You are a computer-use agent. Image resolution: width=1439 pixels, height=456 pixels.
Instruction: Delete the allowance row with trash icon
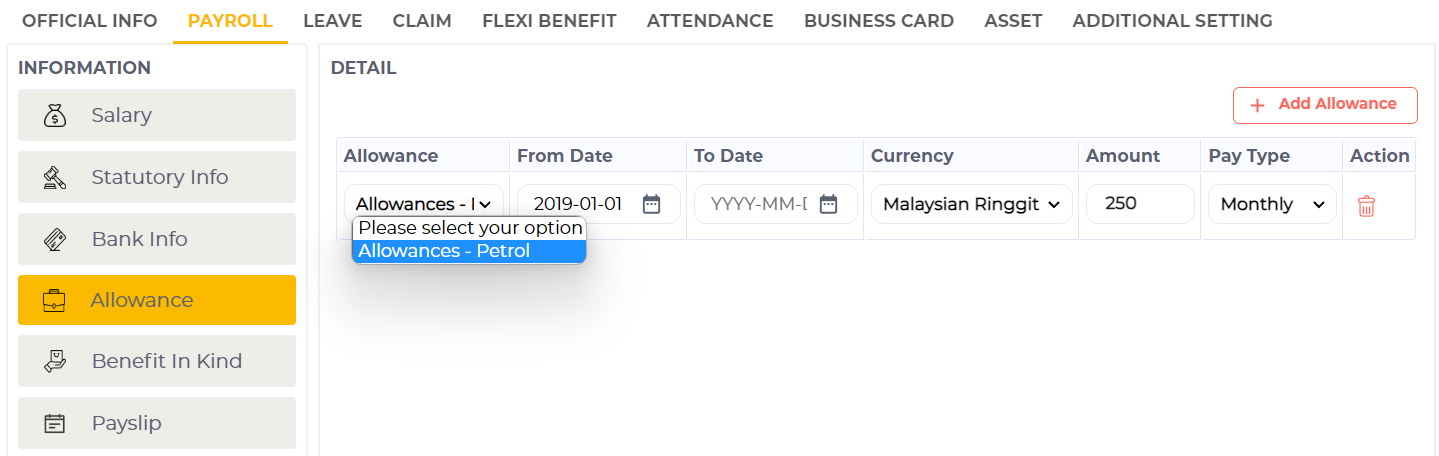pos(1366,206)
